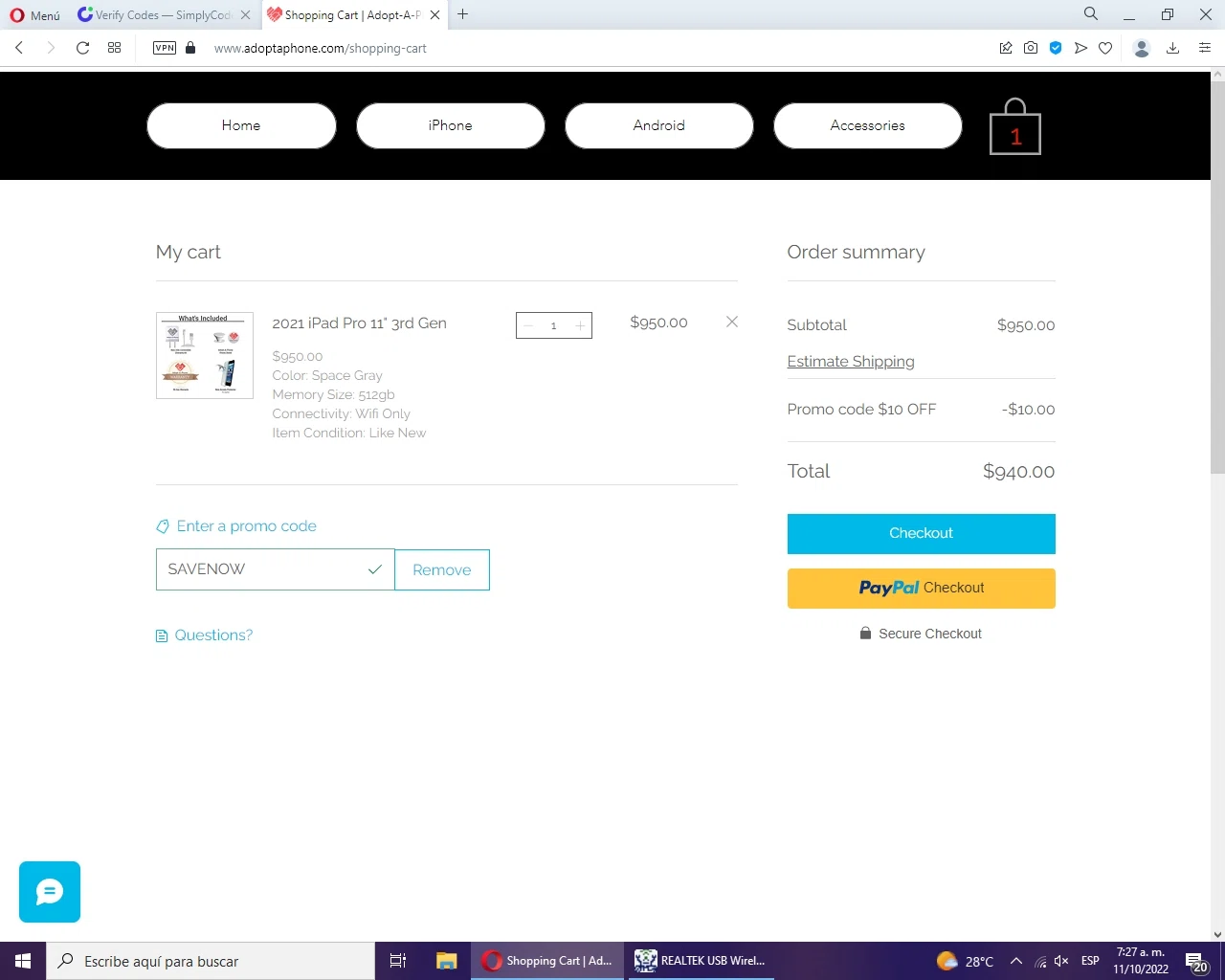Click the SAVENOW promo code field
The image size is (1225, 980).
275,569
